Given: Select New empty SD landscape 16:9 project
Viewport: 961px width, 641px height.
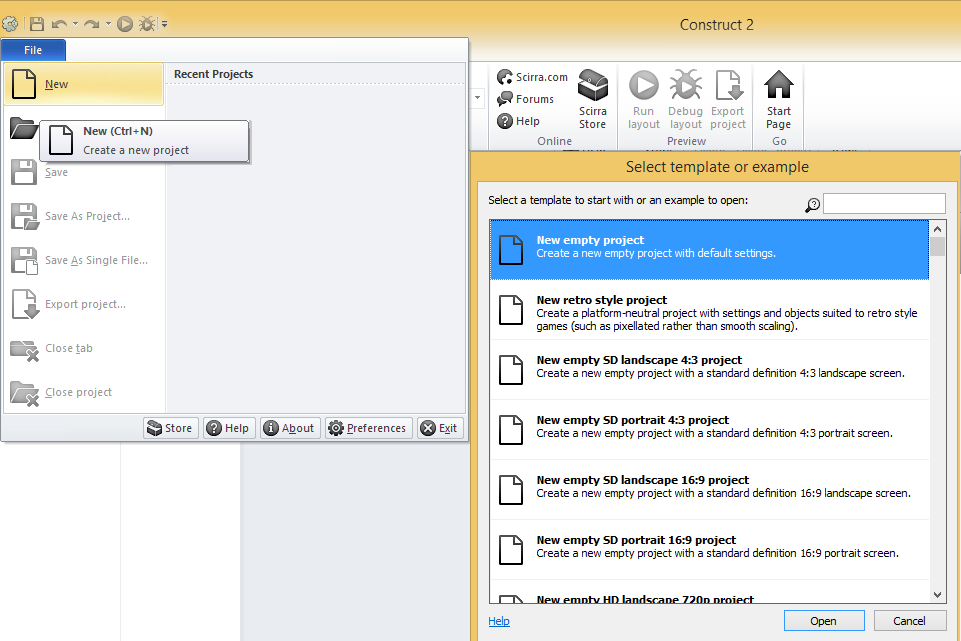Looking at the screenshot, I should tap(709, 490).
